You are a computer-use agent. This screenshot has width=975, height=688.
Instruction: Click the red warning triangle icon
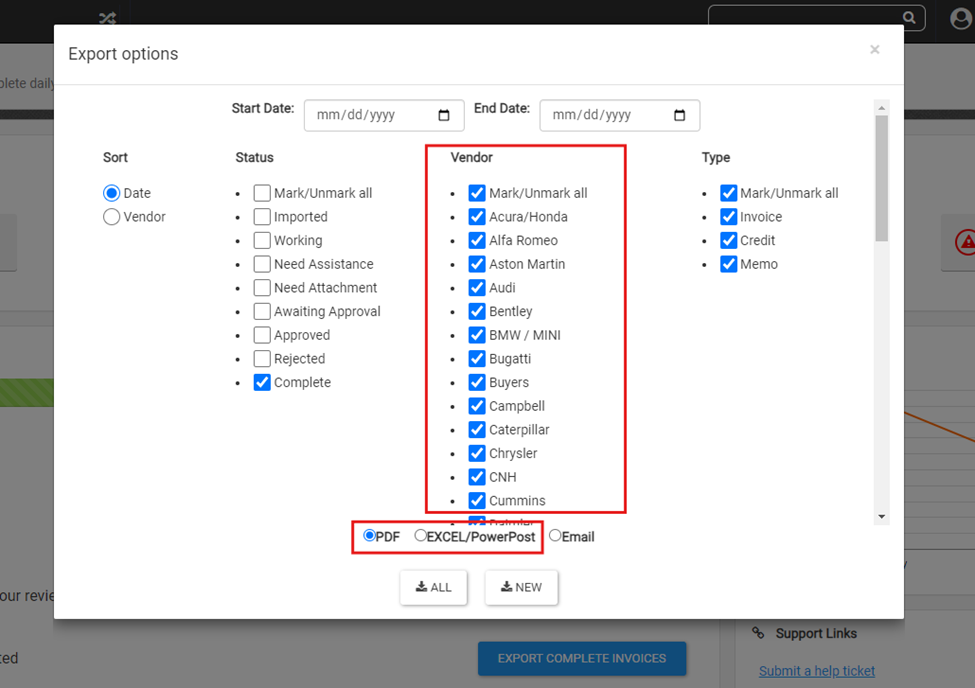click(966, 242)
